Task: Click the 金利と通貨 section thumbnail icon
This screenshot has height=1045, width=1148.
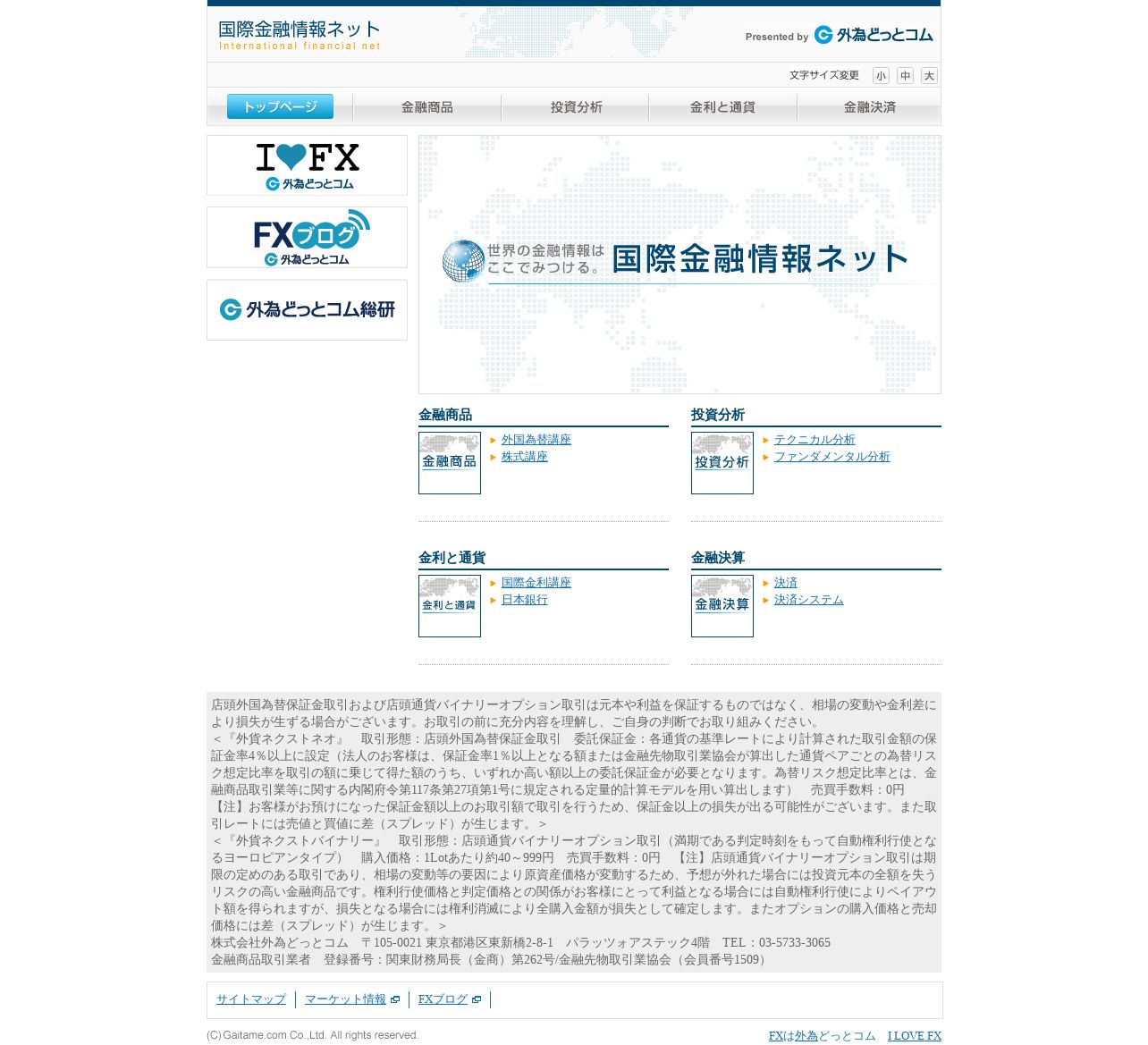Action: (x=450, y=606)
